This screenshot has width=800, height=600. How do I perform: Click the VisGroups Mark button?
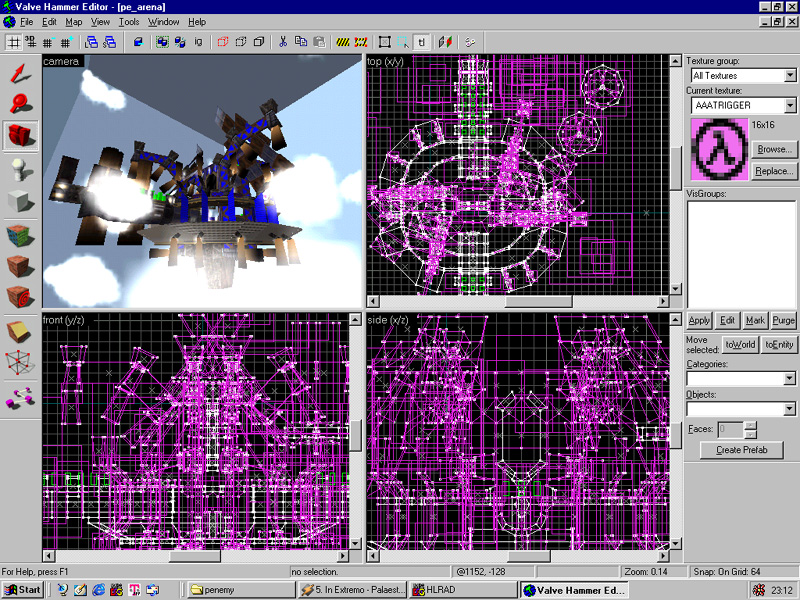[x=755, y=320]
